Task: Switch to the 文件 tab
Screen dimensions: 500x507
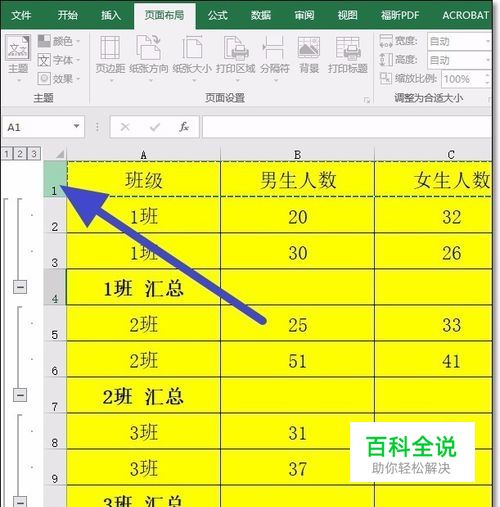Action: point(21,15)
